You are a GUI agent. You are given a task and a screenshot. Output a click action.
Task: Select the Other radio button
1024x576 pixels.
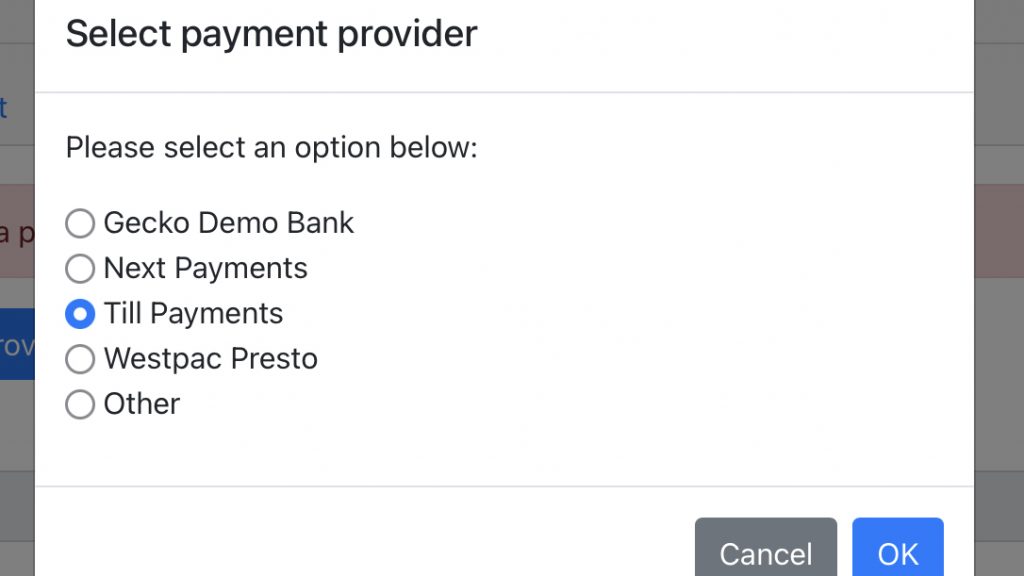click(x=80, y=404)
